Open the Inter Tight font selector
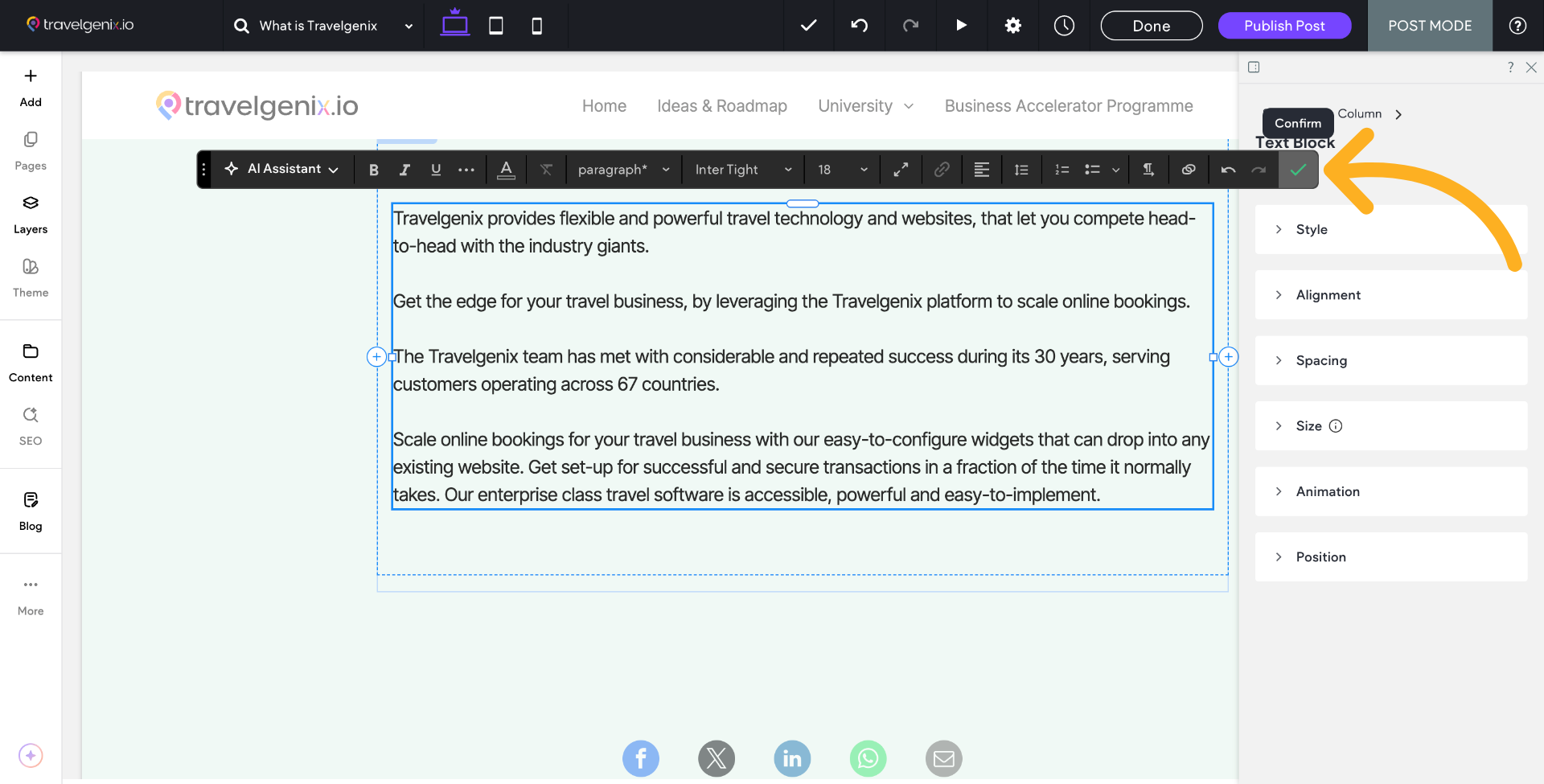Viewport: 1544px width, 784px height. coord(741,169)
